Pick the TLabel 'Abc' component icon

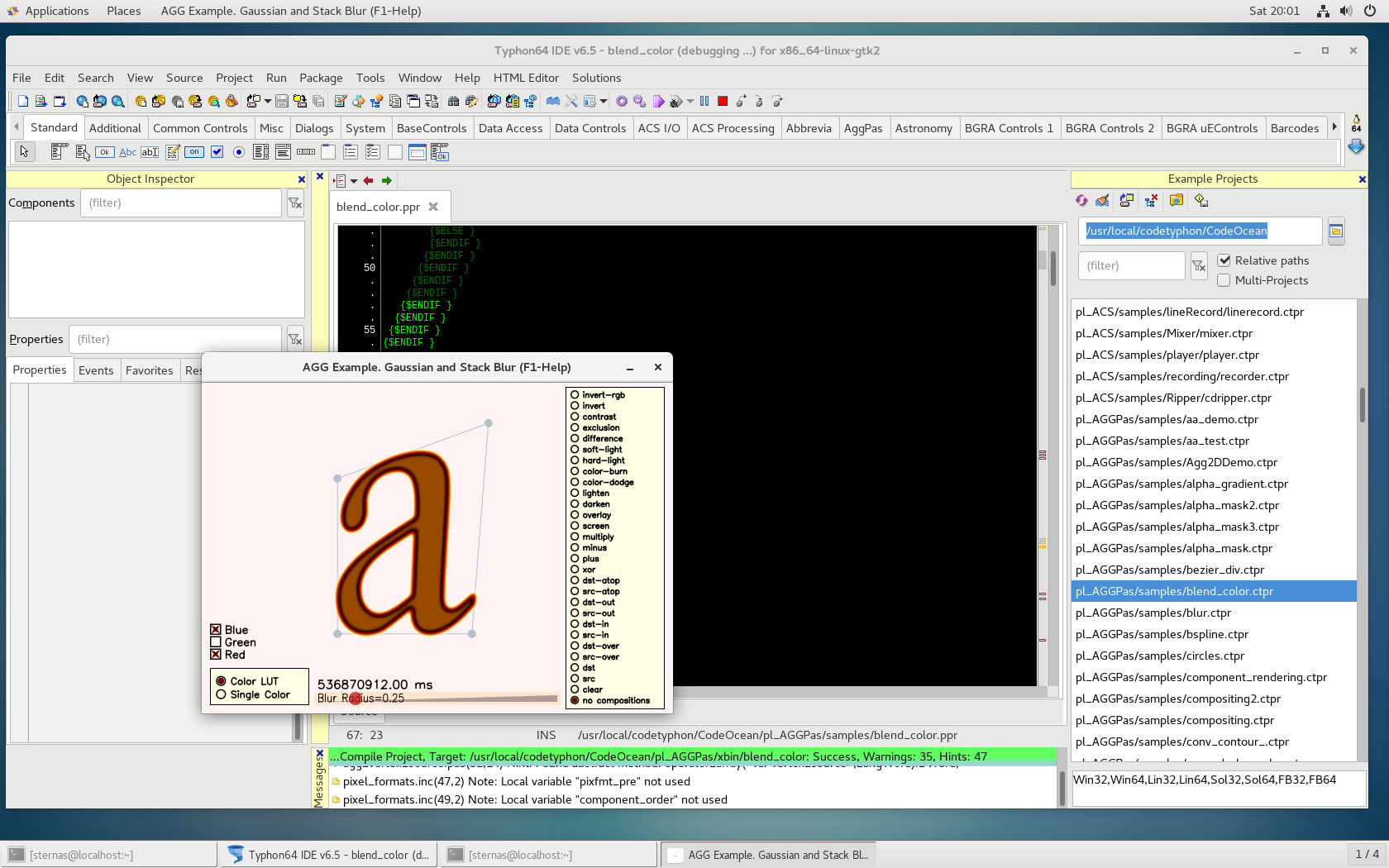pyautogui.click(x=127, y=152)
